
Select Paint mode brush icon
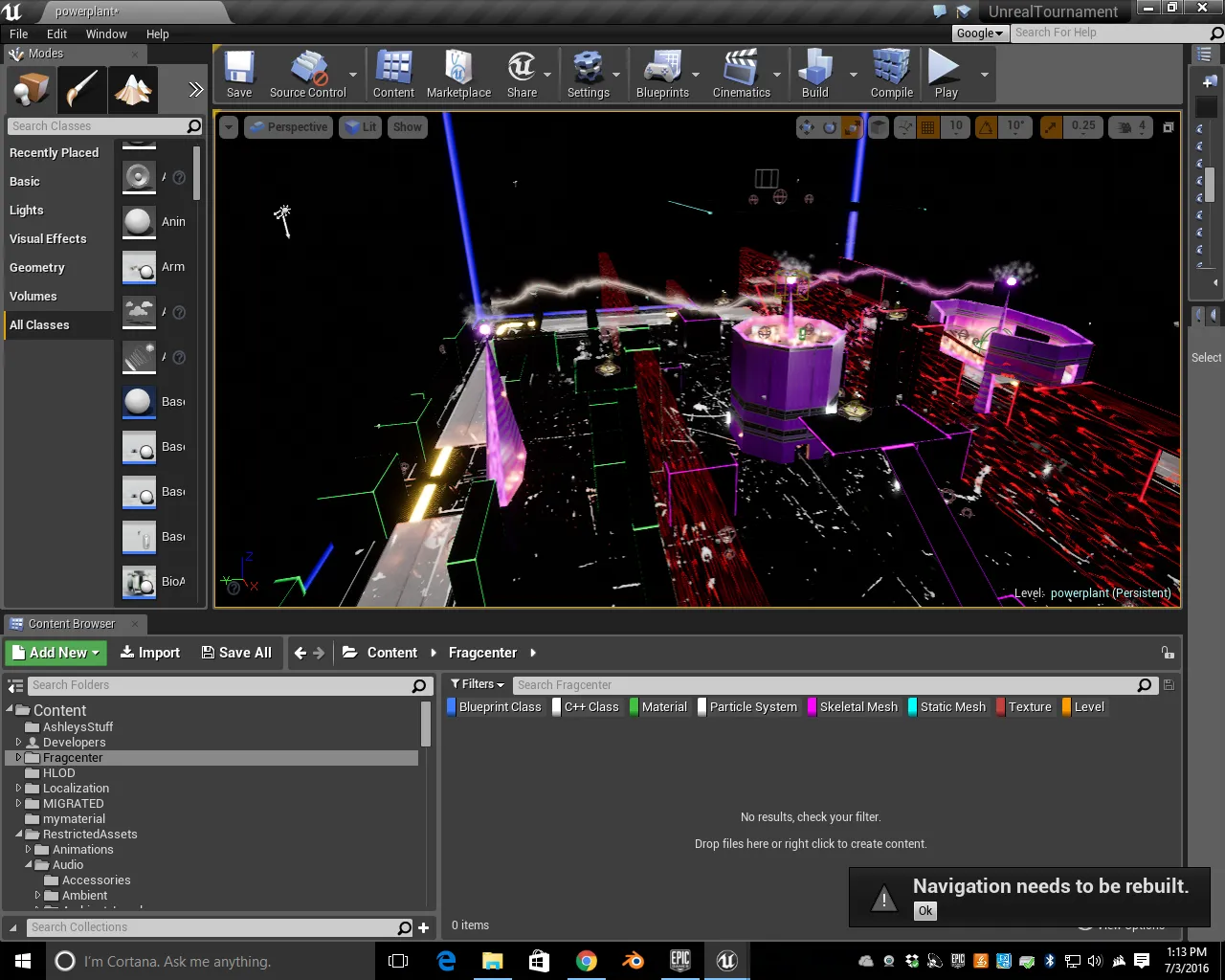(x=81, y=90)
